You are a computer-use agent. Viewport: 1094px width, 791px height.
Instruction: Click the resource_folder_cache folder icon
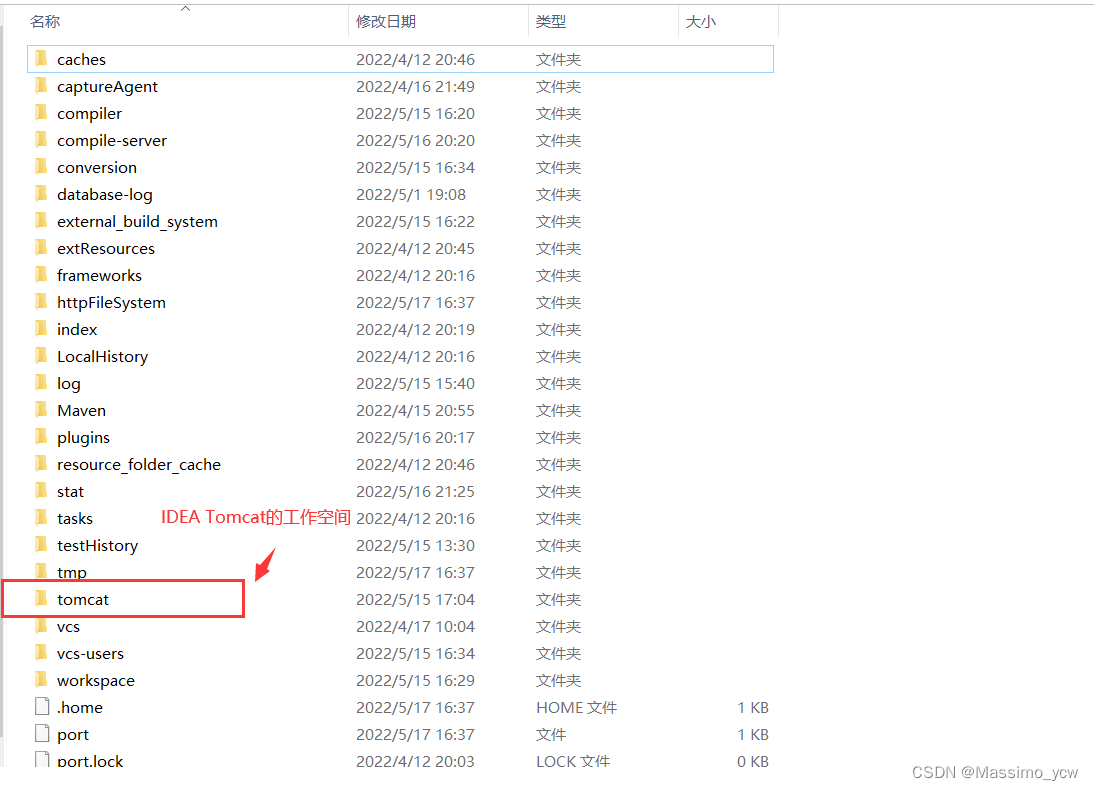[x=42, y=464]
